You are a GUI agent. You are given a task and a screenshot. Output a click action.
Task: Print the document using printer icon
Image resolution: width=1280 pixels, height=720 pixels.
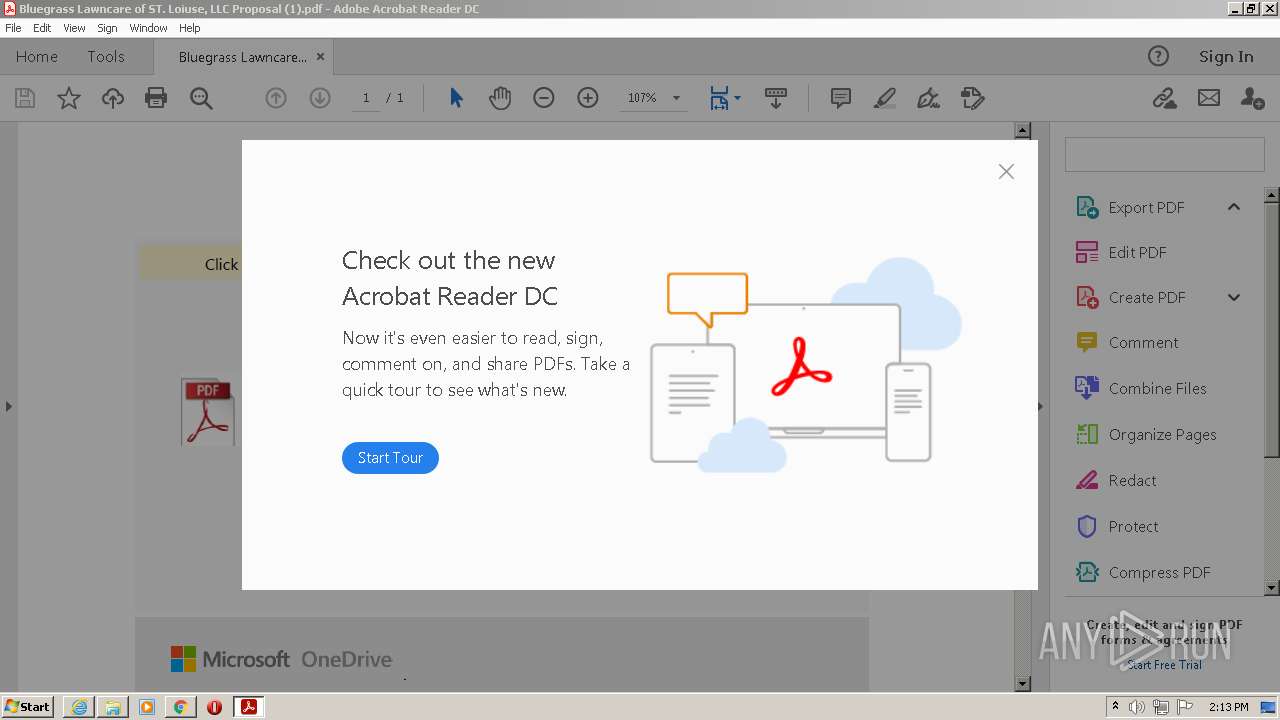pyautogui.click(x=156, y=98)
